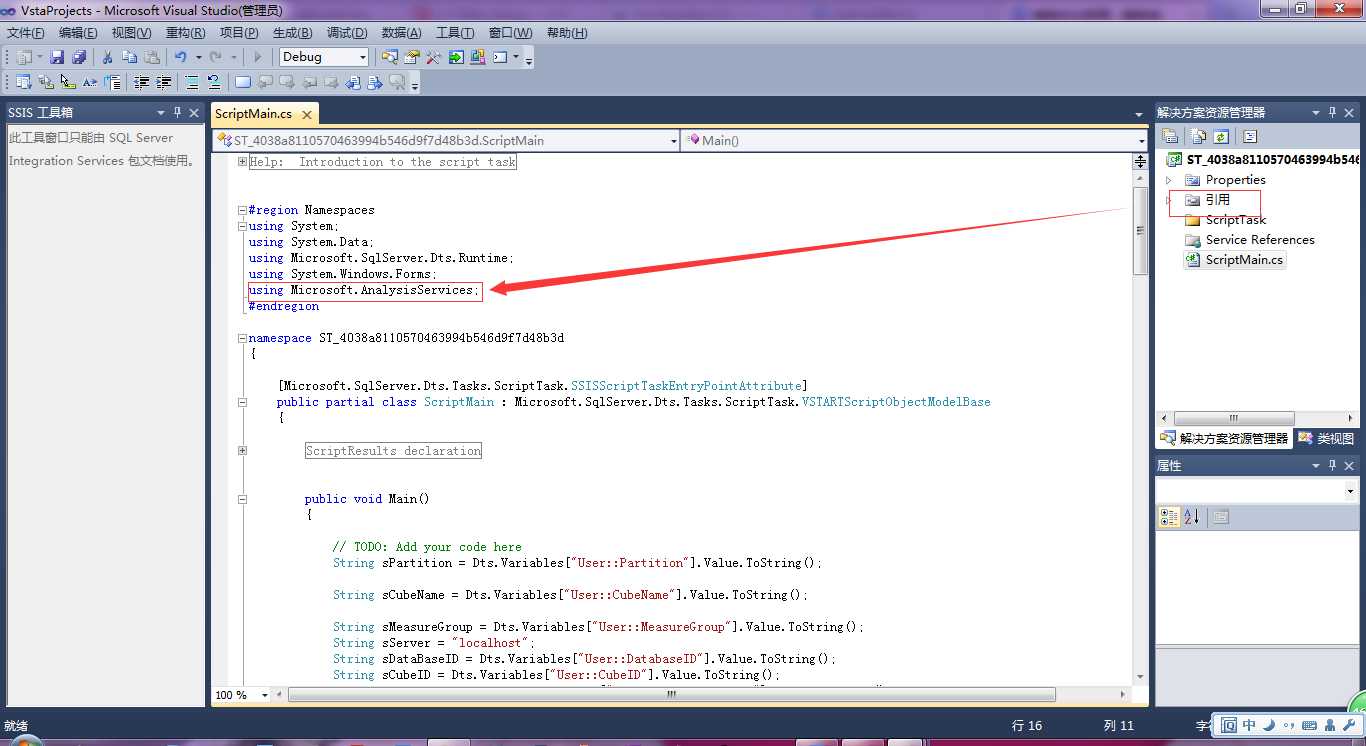Screen dimensions: 1366x746
Task: Open the 调试(D) menu
Action: click(x=347, y=33)
